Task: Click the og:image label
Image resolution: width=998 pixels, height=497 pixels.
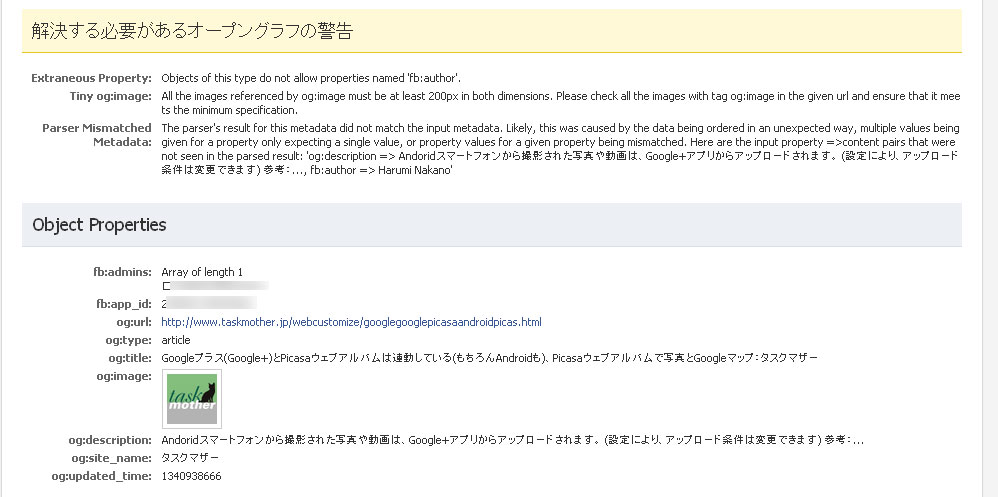Action: click(124, 376)
